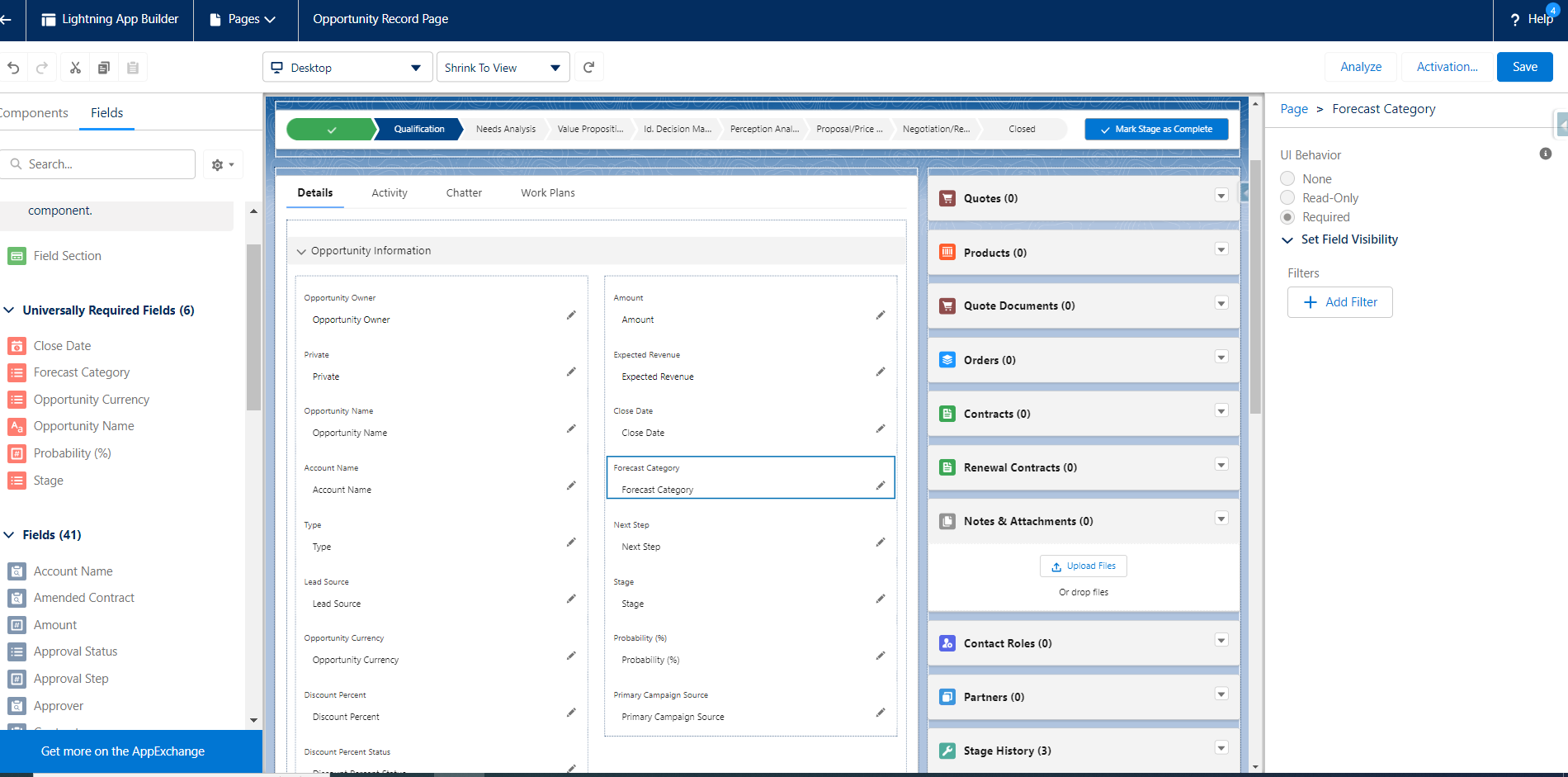Viewport: 1568px width, 777px height.
Task: Select the None radio button
Action: pyautogui.click(x=1287, y=178)
